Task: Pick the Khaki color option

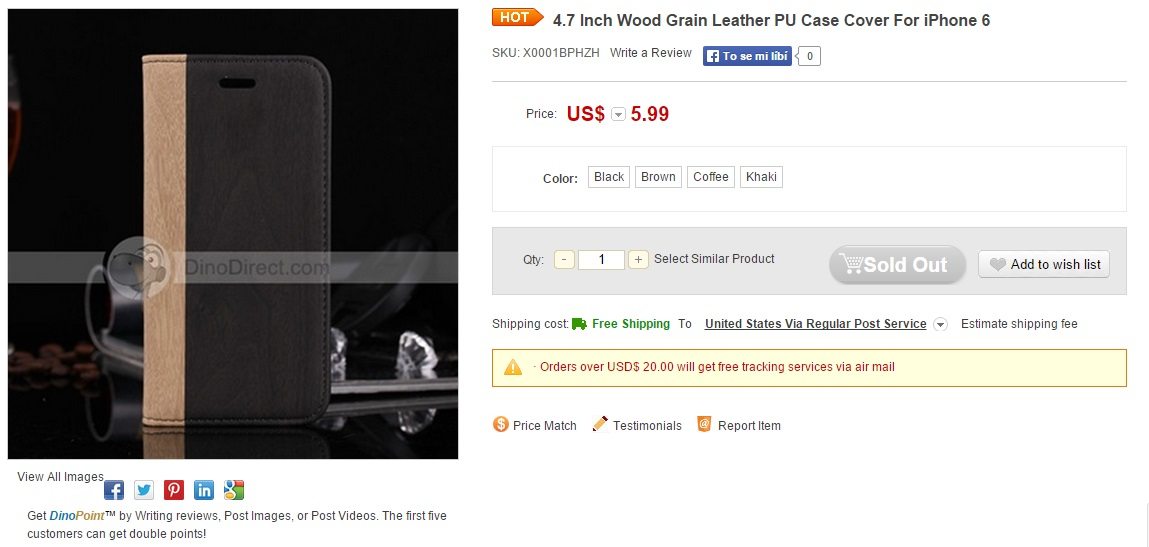Action: 761,177
